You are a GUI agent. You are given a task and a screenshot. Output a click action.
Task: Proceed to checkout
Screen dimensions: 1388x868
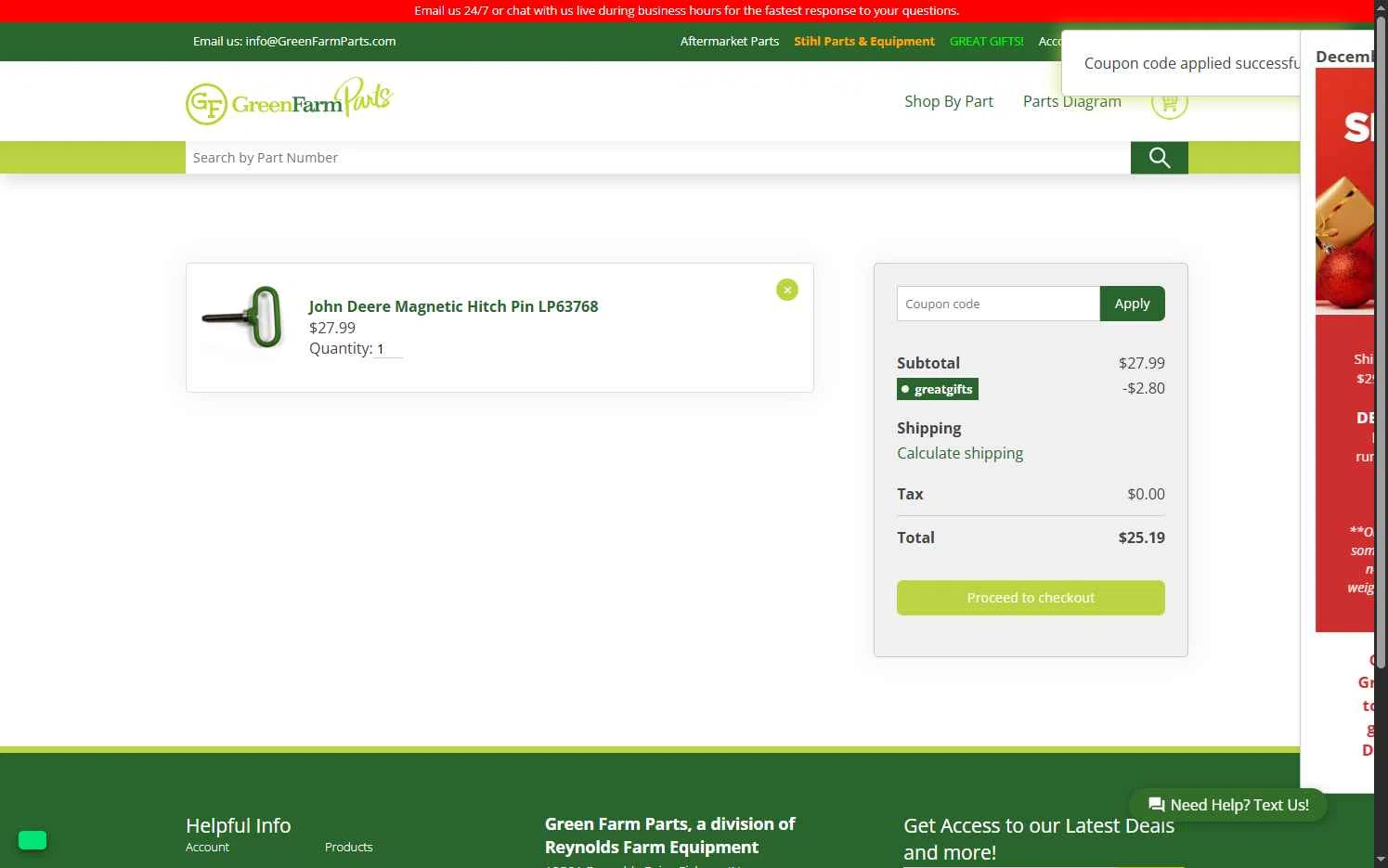tap(1031, 598)
